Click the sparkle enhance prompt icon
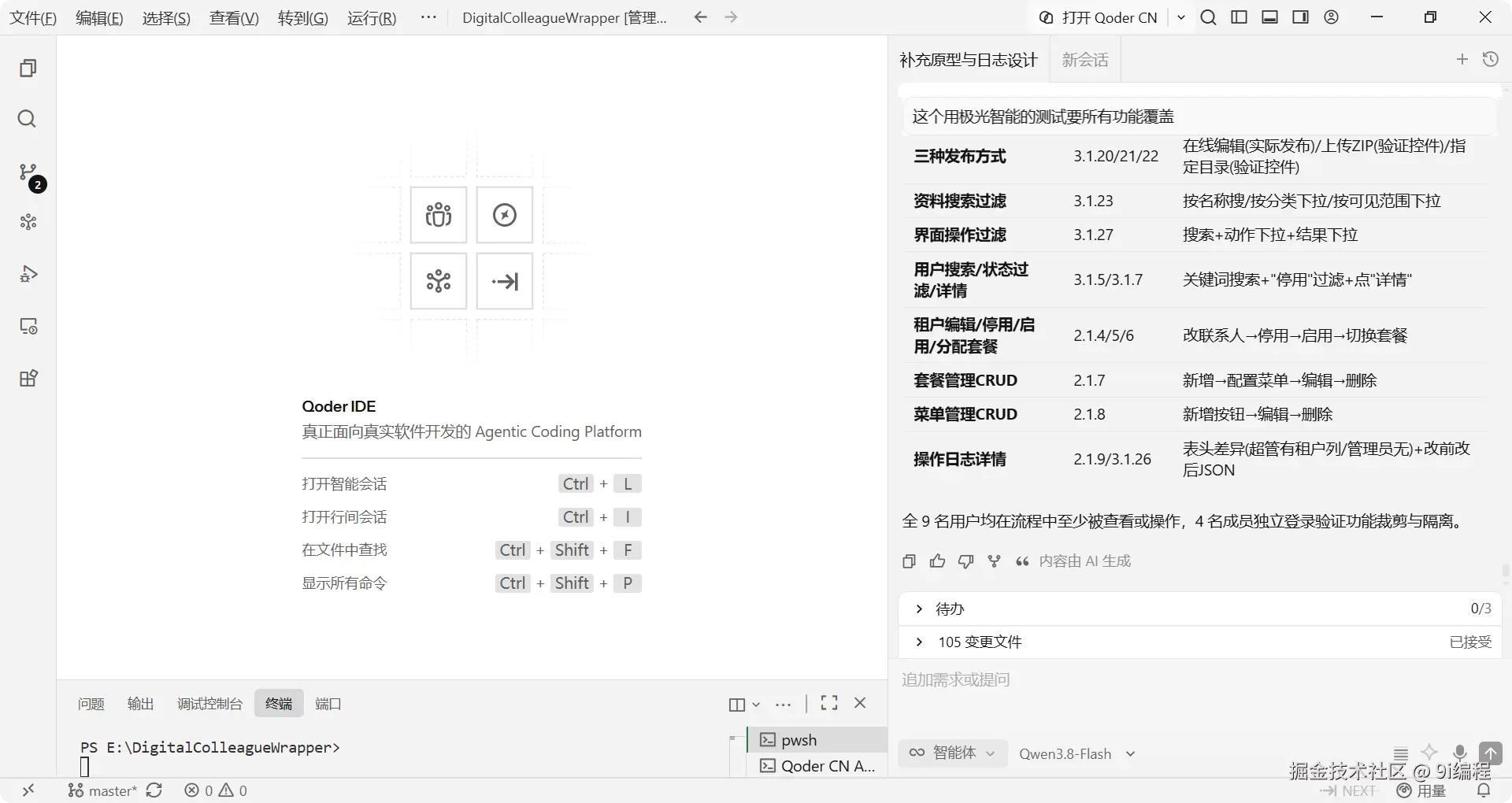 coord(1429,753)
